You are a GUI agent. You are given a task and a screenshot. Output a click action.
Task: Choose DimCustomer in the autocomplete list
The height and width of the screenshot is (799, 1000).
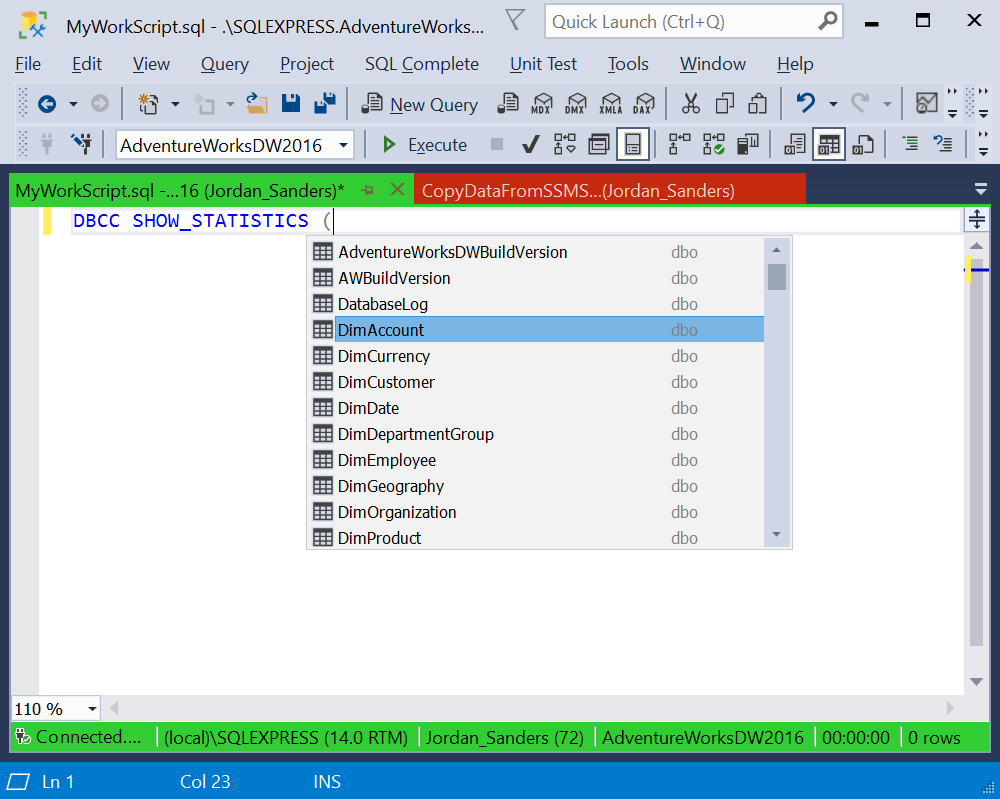(x=536, y=382)
